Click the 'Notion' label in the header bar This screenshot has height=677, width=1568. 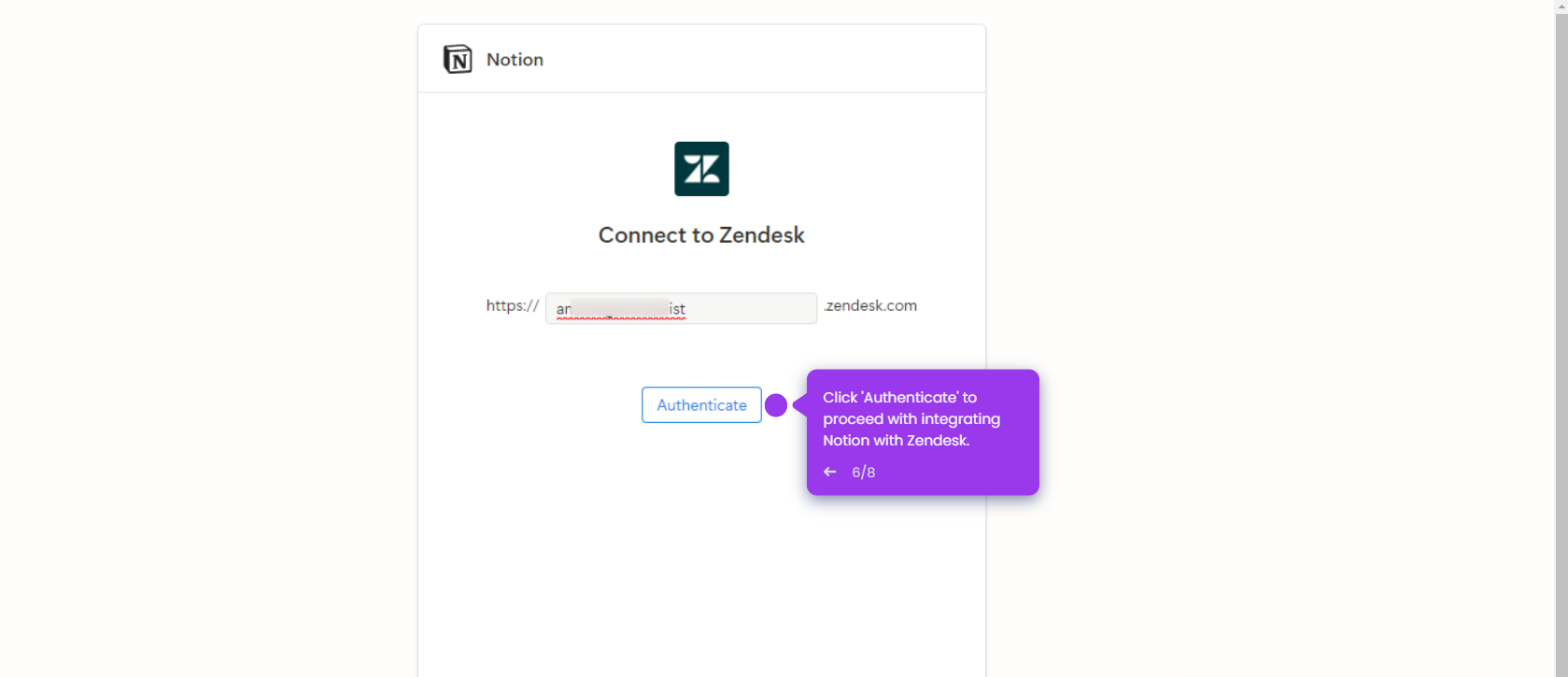tap(514, 59)
